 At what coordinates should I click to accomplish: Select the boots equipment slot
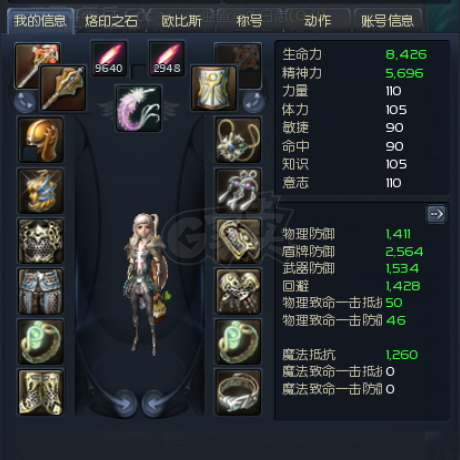click(41, 392)
